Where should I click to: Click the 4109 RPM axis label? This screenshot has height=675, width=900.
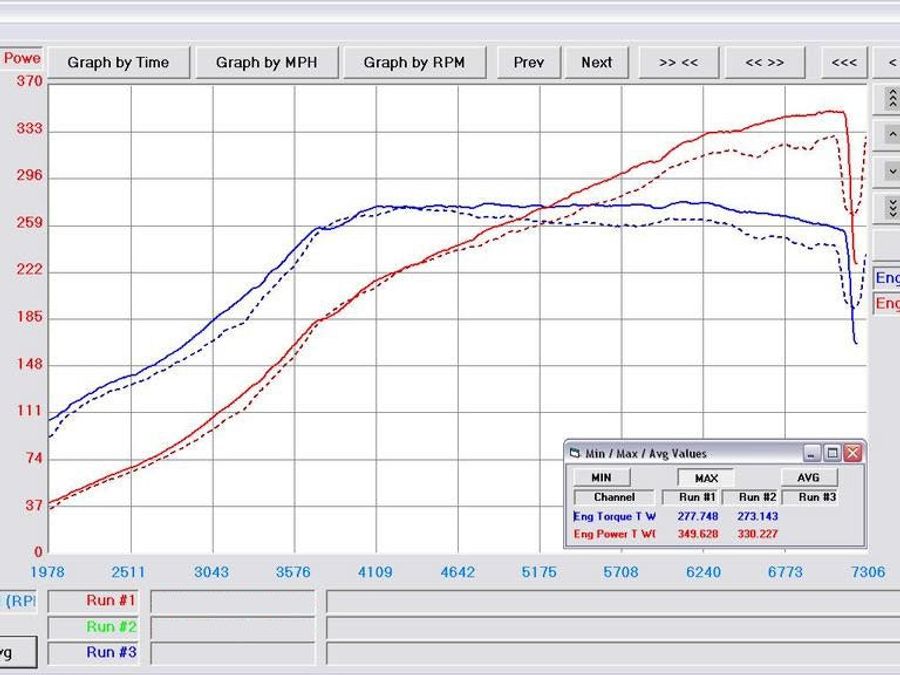pos(375,572)
